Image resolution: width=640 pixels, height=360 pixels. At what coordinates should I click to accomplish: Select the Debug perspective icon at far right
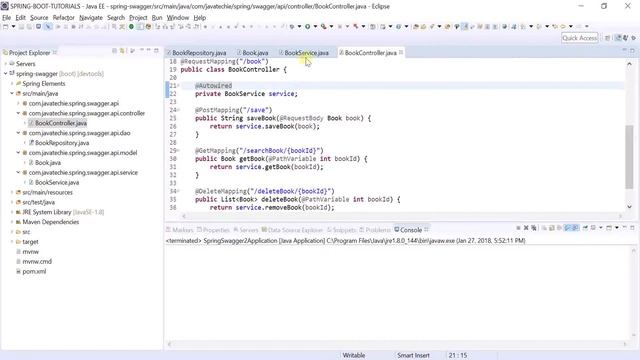pos(633,38)
